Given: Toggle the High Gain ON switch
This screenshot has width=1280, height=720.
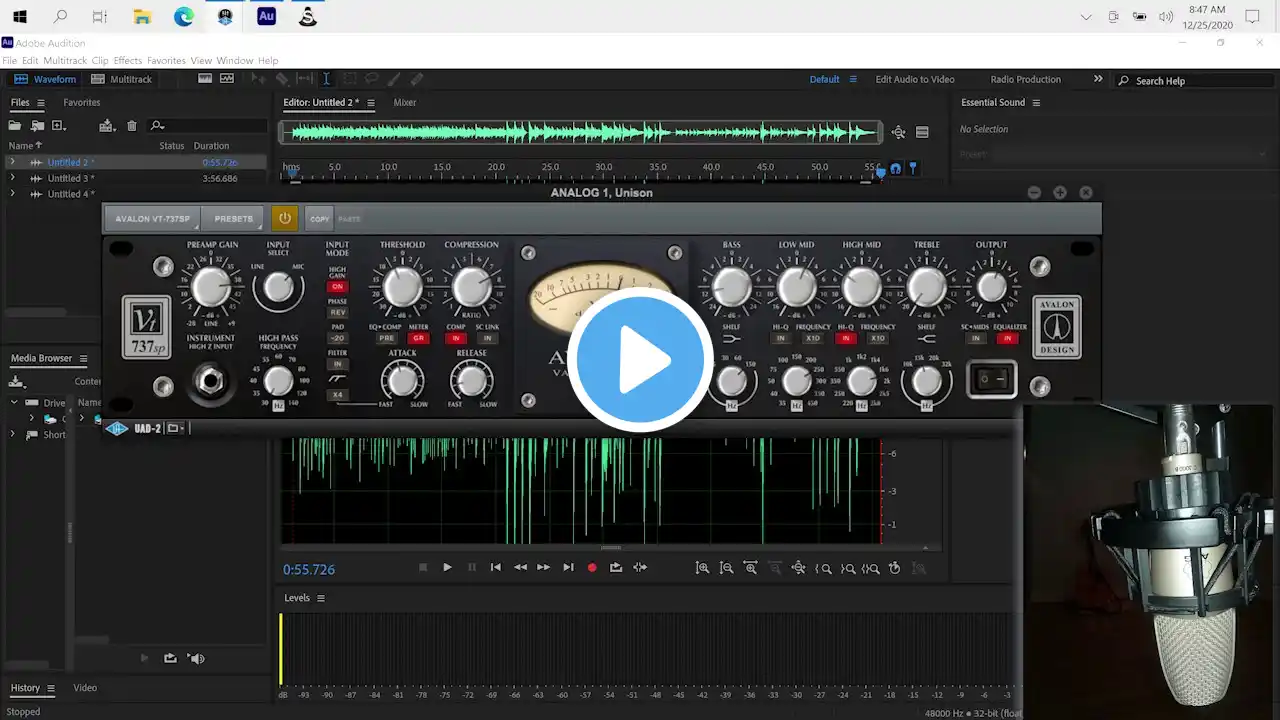Looking at the screenshot, I should 337,286.
